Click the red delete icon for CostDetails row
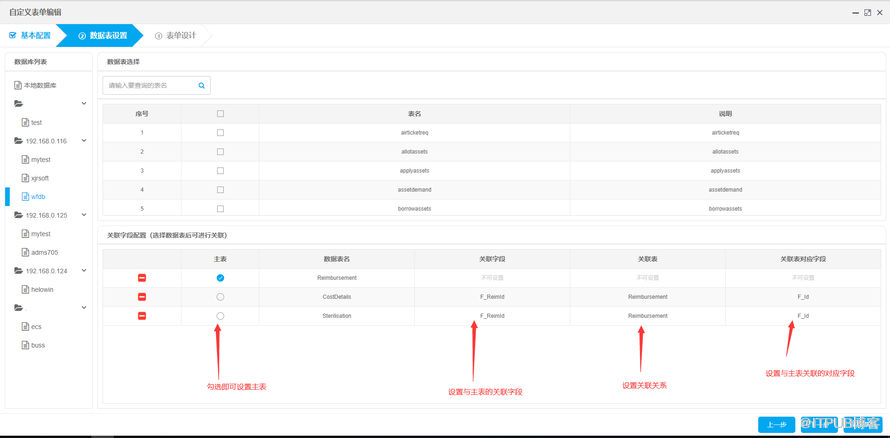This screenshot has width=890, height=438. pos(142,297)
